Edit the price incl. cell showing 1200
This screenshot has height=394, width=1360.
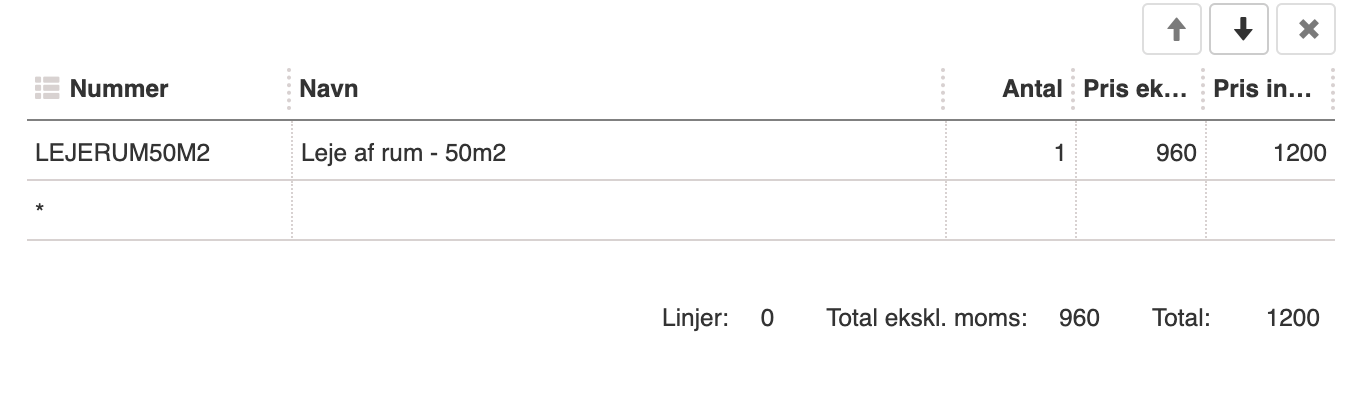click(1271, 153)
